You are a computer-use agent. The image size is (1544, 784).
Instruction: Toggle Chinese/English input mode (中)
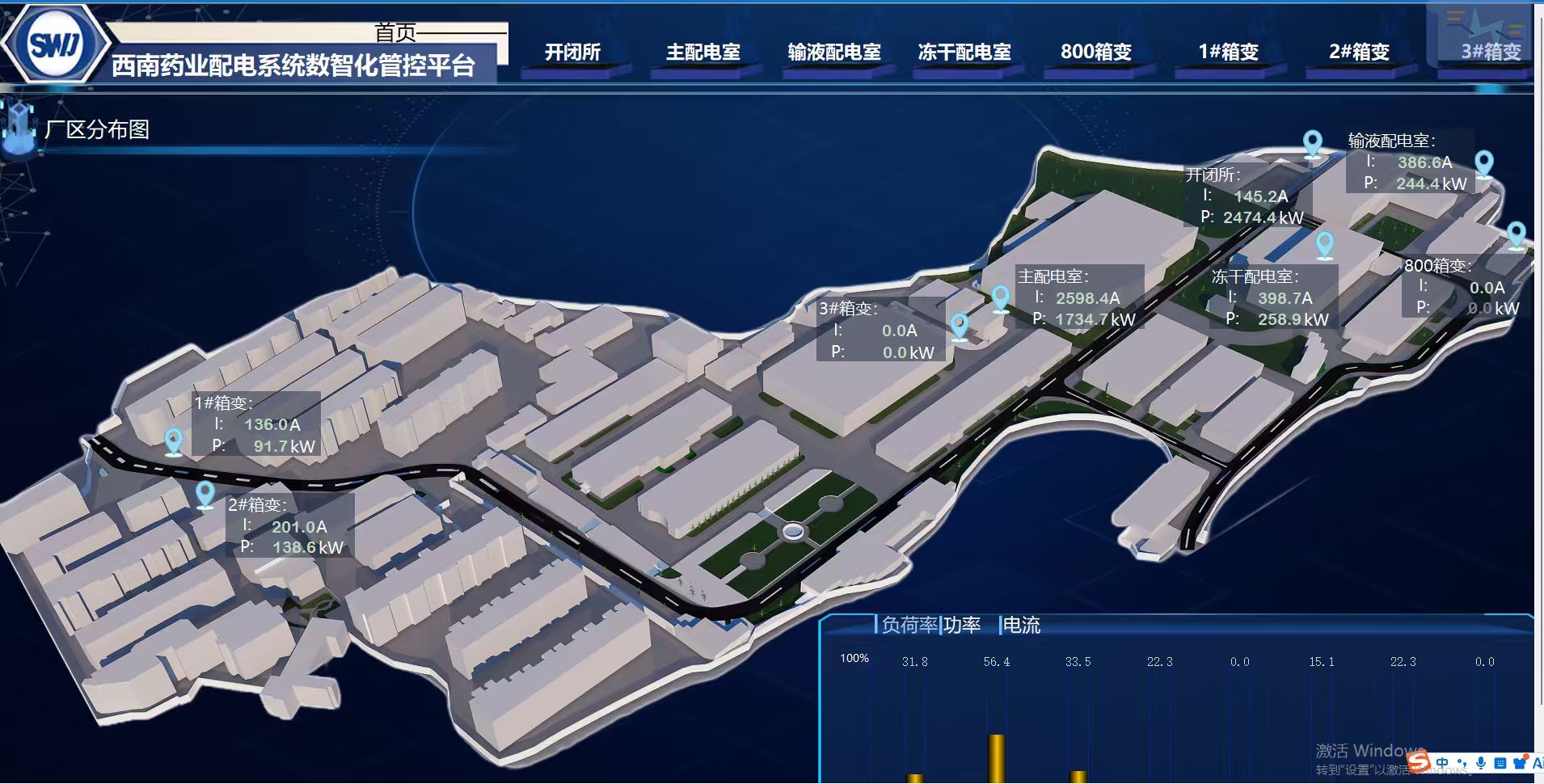point(1442,763)
